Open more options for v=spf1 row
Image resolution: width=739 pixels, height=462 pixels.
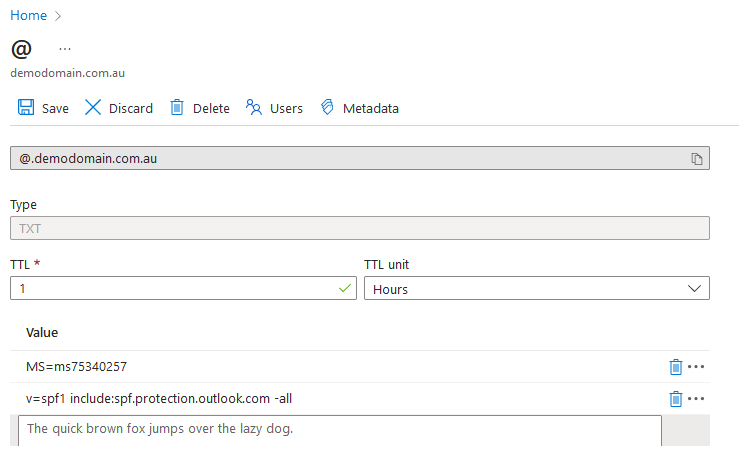coord(697,399)
